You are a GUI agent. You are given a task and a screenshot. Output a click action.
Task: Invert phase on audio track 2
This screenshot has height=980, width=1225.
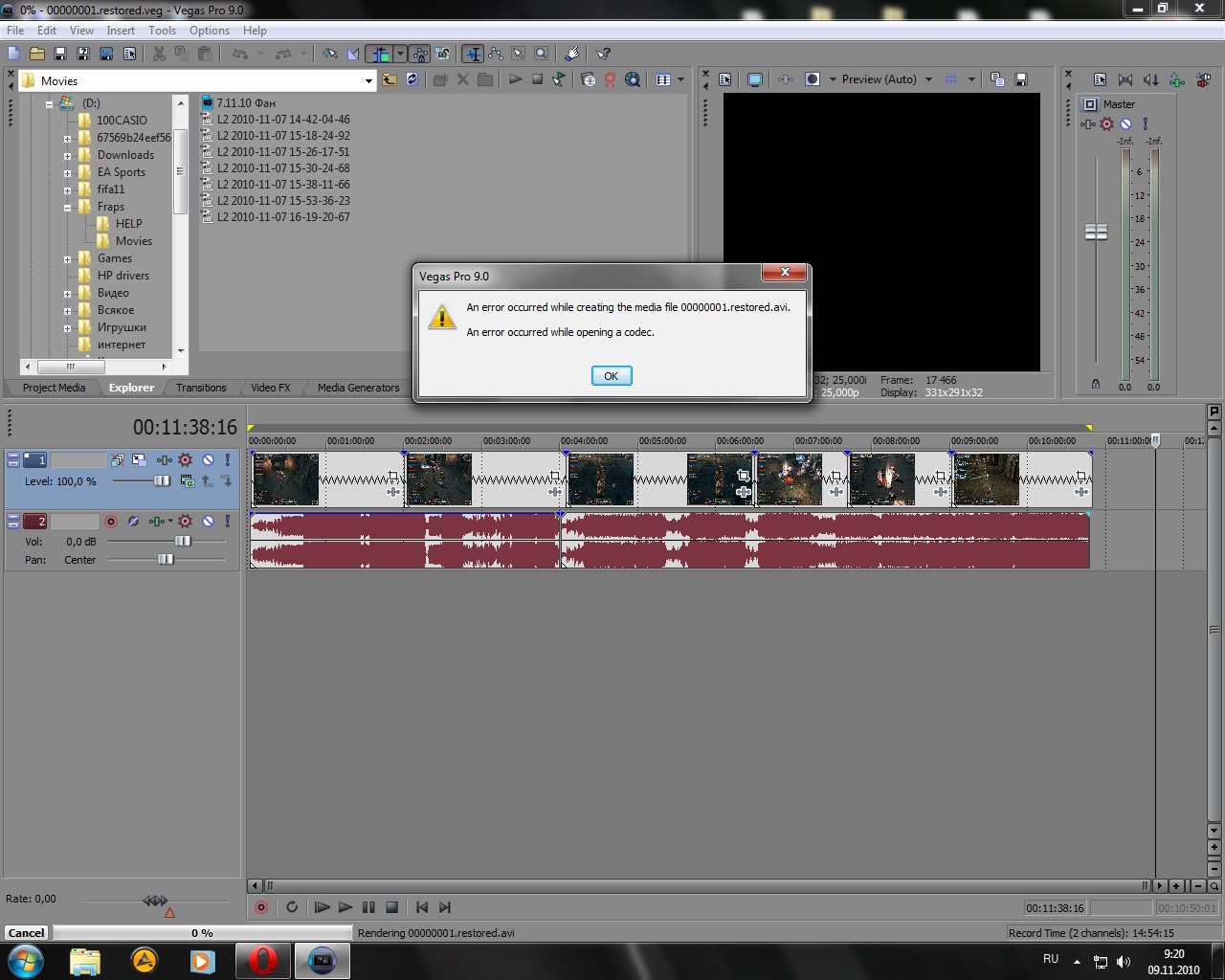pos(134,522)
